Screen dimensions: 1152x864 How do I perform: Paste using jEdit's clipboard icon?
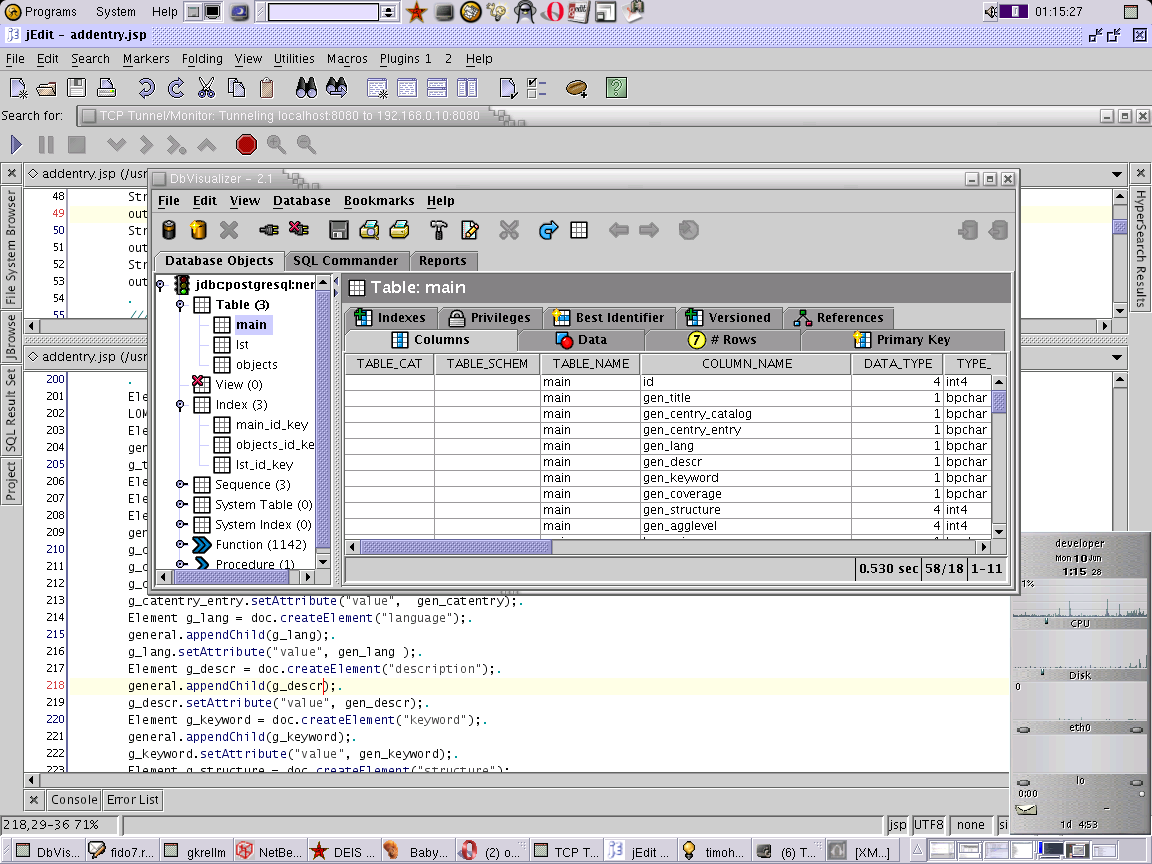coord(267,88)
